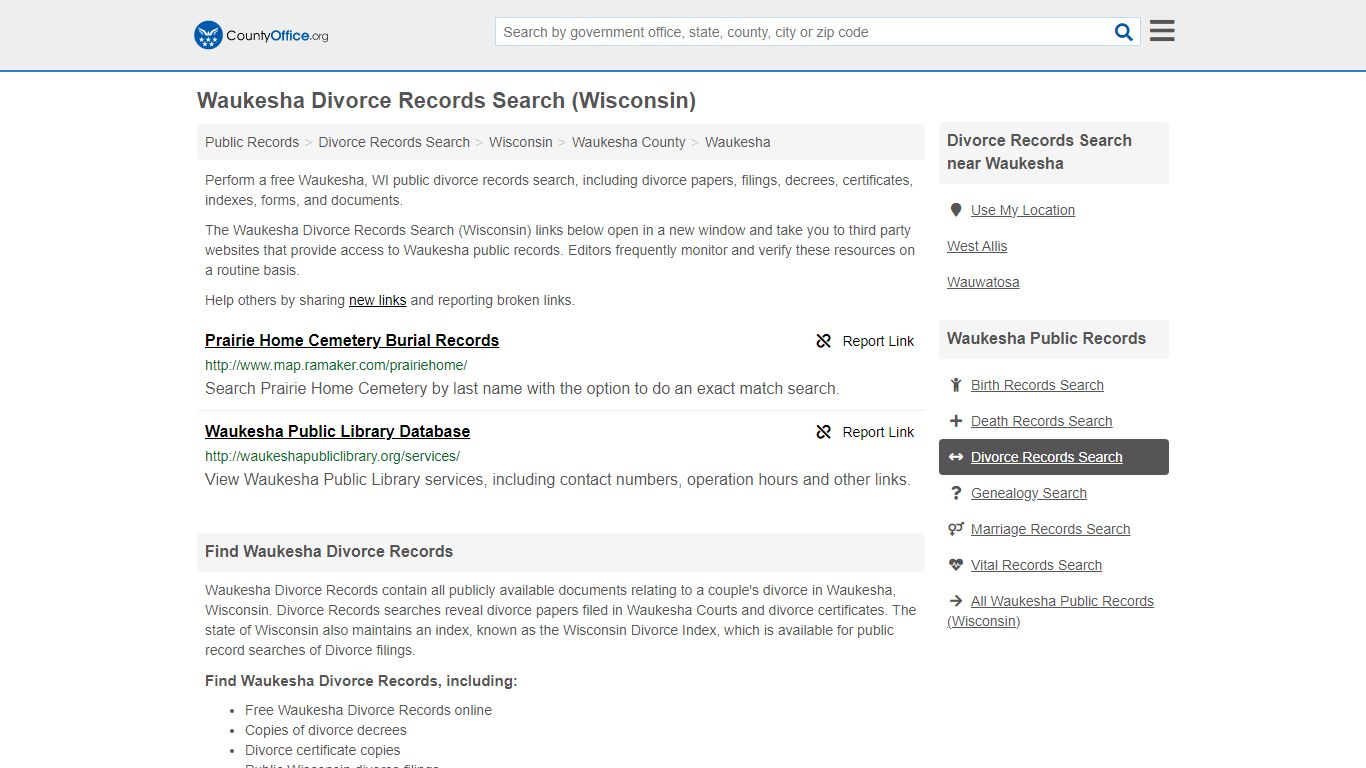Click the broken-link icon for Waukesha Public Library
The width and height of the screenshot is (1366, 768).
824,432
